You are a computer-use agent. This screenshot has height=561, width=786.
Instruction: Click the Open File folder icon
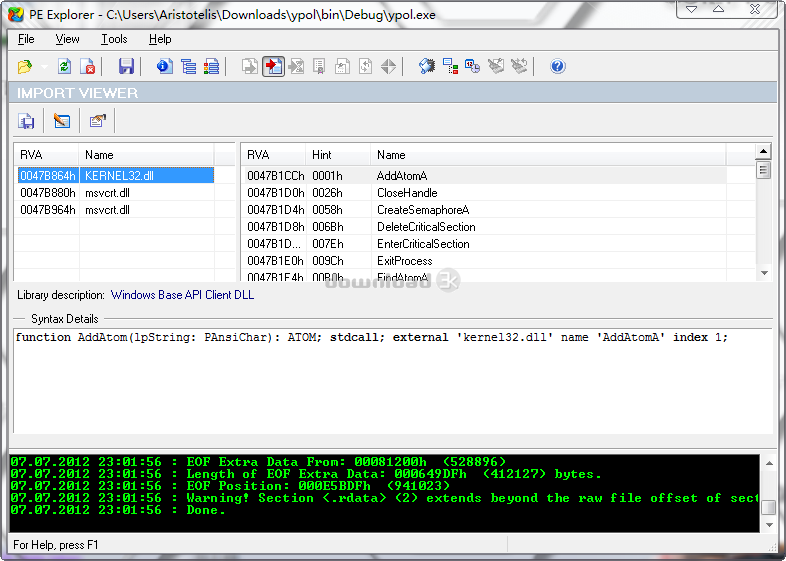(25, 66)
